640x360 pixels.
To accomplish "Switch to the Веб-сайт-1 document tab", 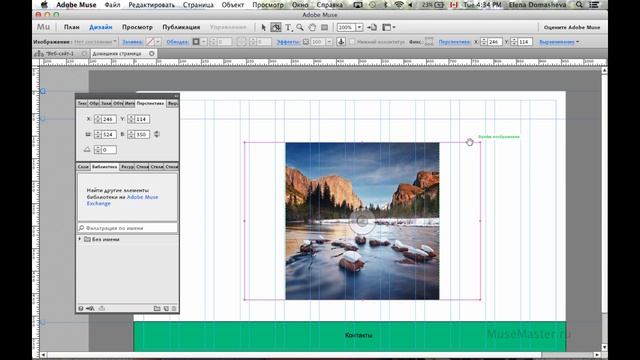I will point(60,53).
